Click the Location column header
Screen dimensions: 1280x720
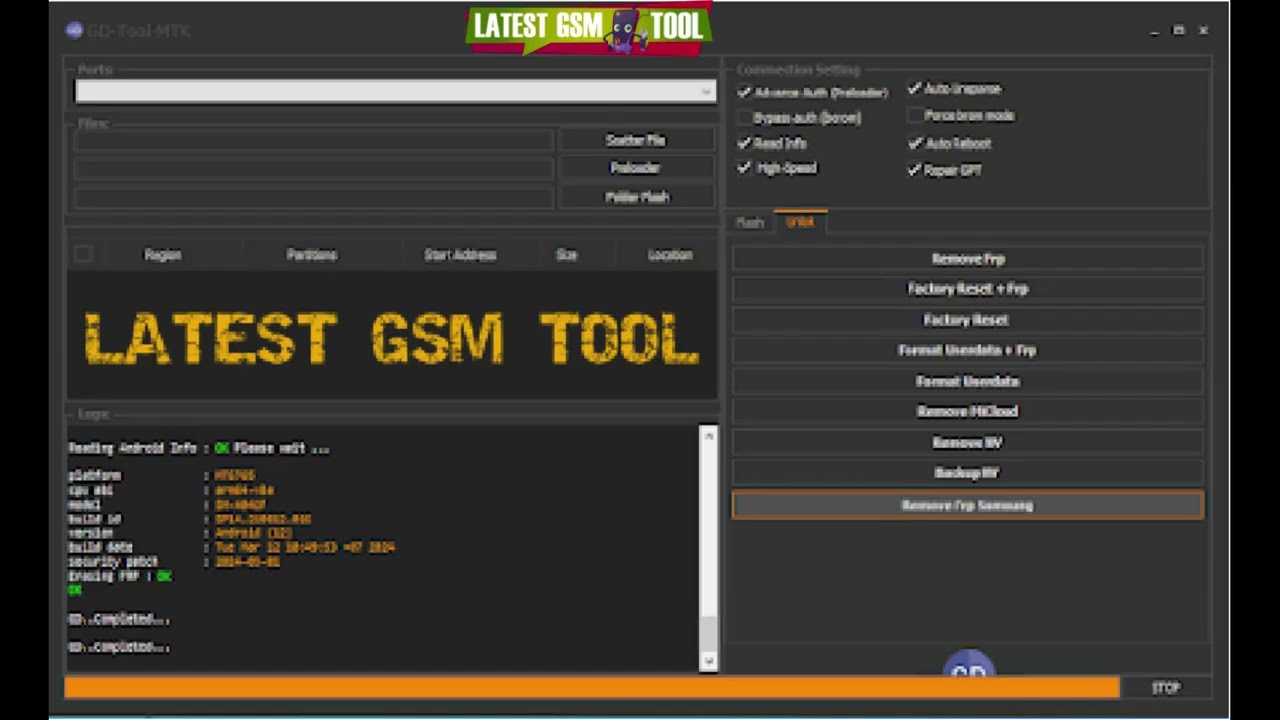[670, 255]
